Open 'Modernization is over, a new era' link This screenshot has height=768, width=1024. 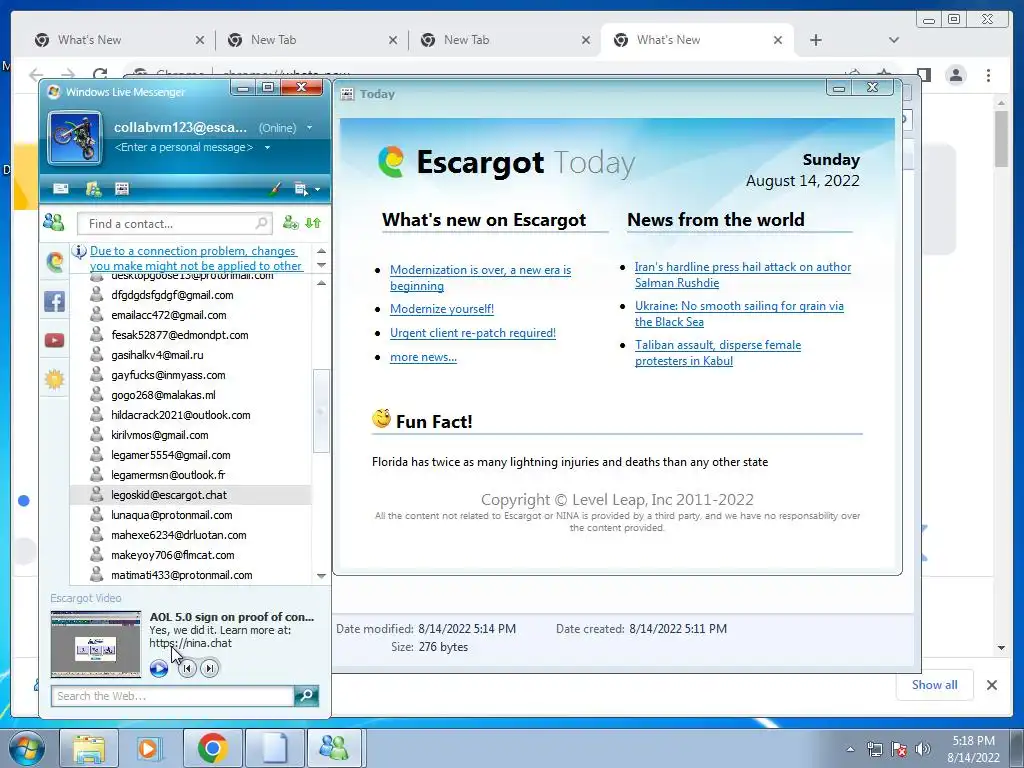pos(480,278)
